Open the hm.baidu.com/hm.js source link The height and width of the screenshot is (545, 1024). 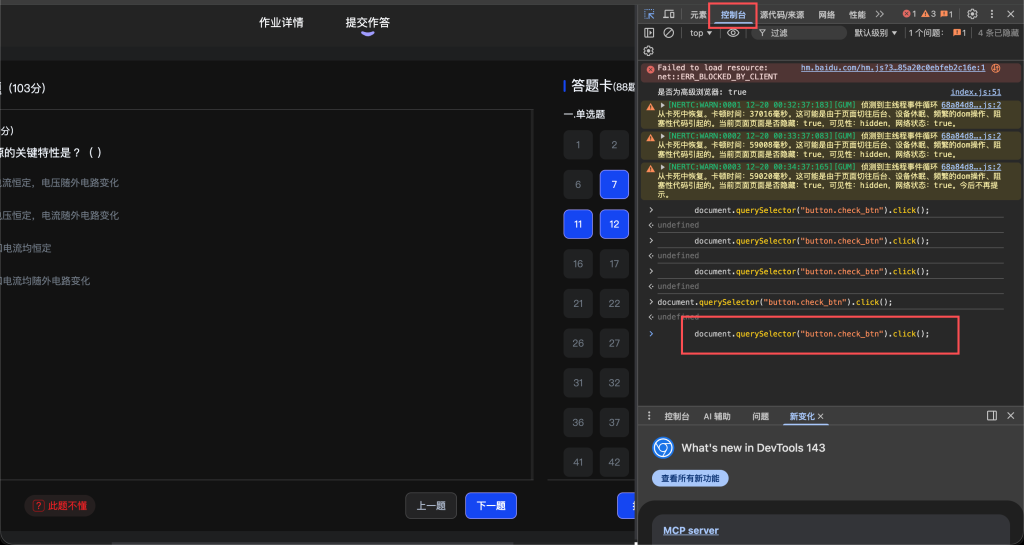(893, 68)
